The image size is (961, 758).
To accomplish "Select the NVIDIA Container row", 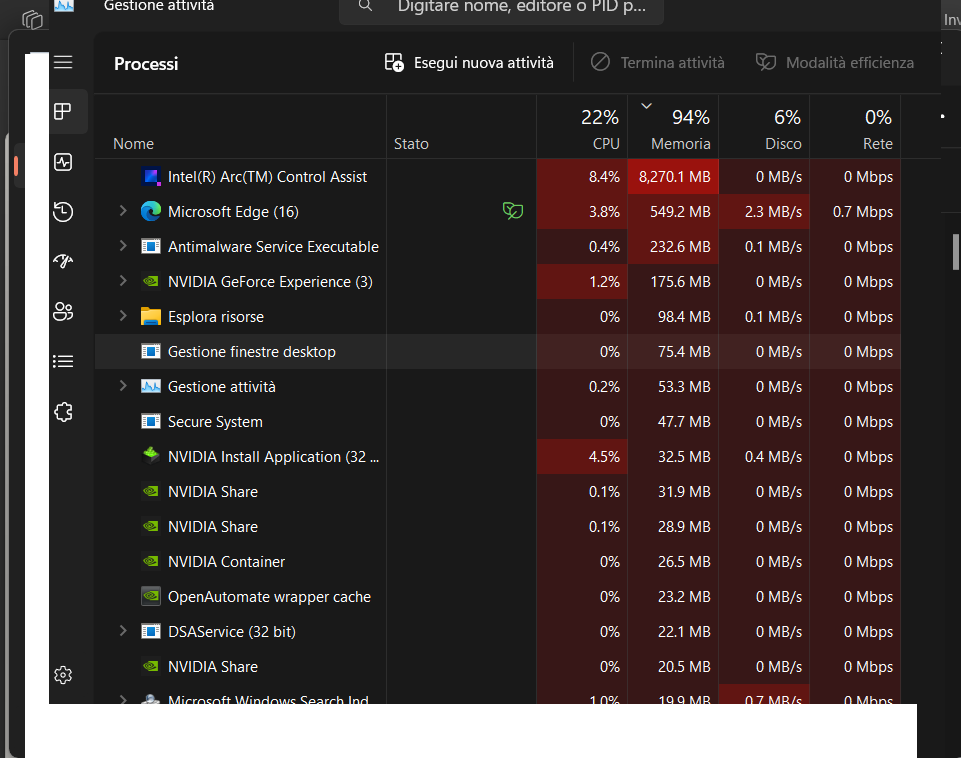I will coord(498,561).
